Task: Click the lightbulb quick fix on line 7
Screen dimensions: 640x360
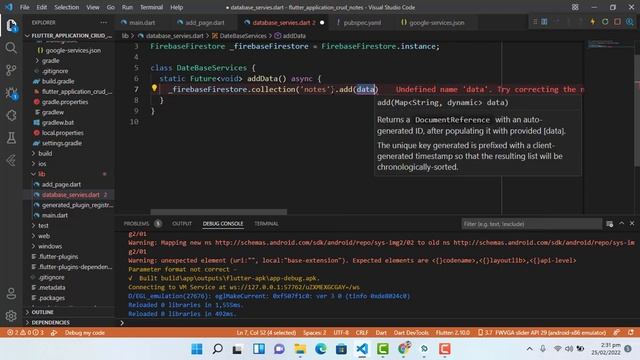Action: tap(154, 88)
